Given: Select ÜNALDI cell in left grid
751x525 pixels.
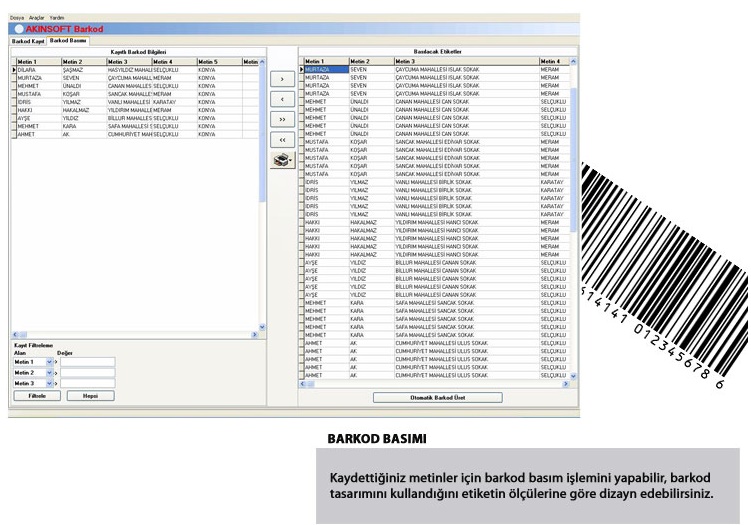Looking at the screenshot, I should coord(84,86).
